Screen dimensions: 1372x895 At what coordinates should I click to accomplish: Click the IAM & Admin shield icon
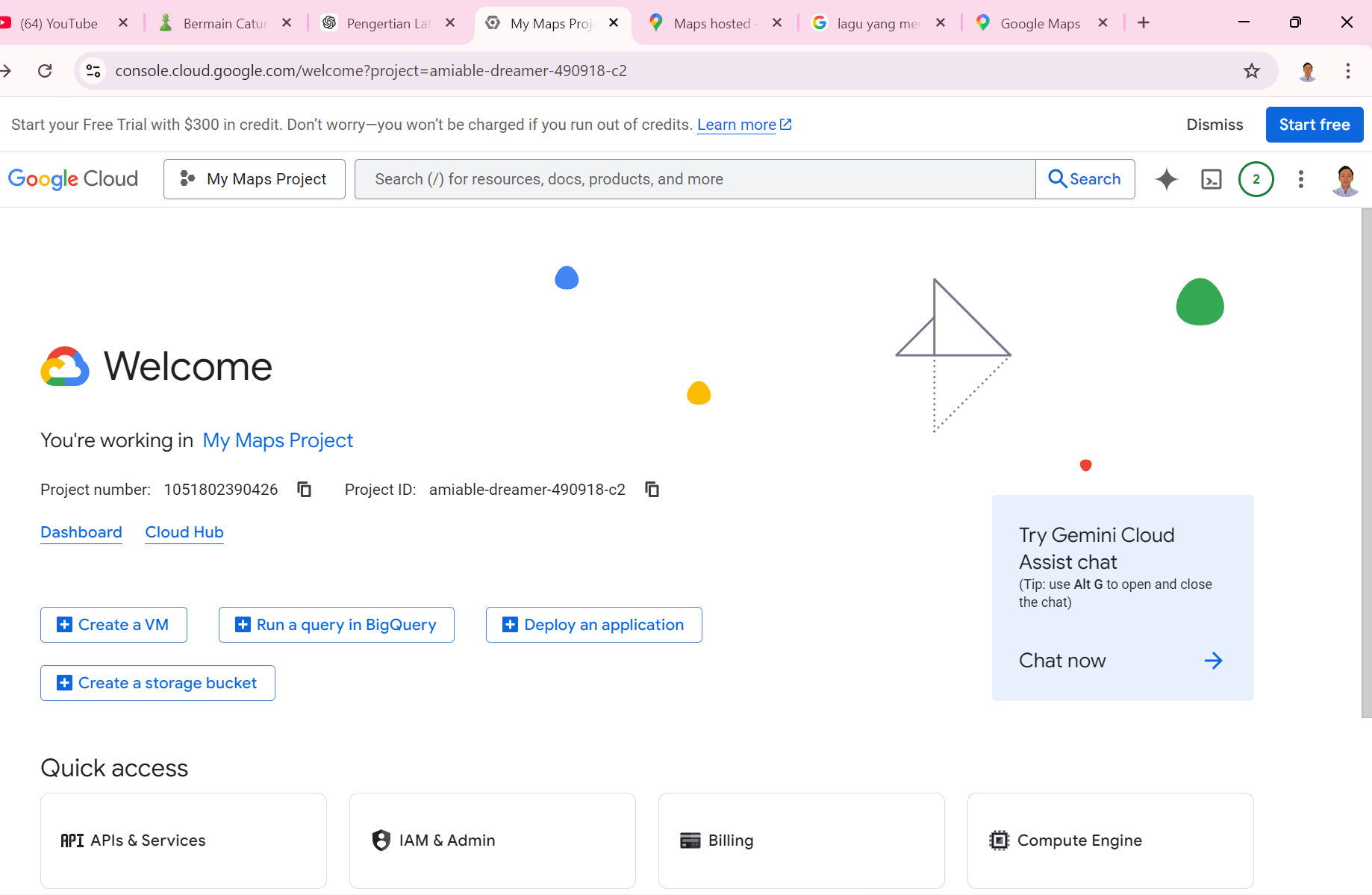click(x=381, y=841)
